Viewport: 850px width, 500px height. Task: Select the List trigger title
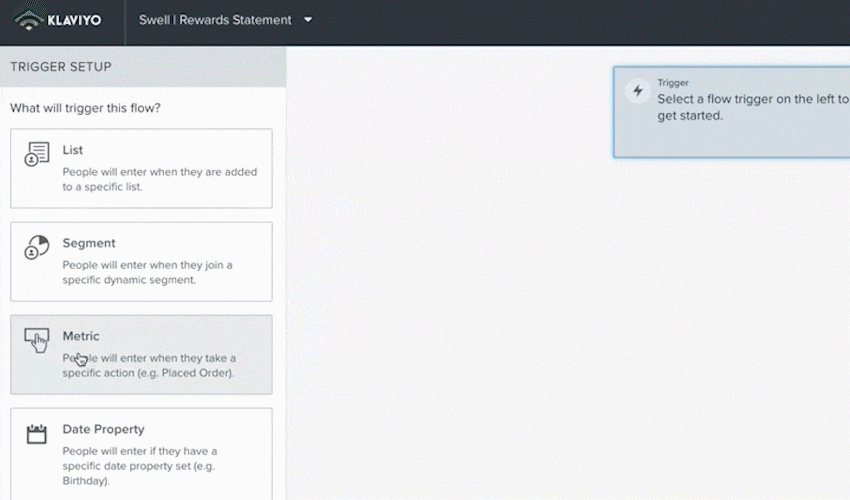pos(73,150)
